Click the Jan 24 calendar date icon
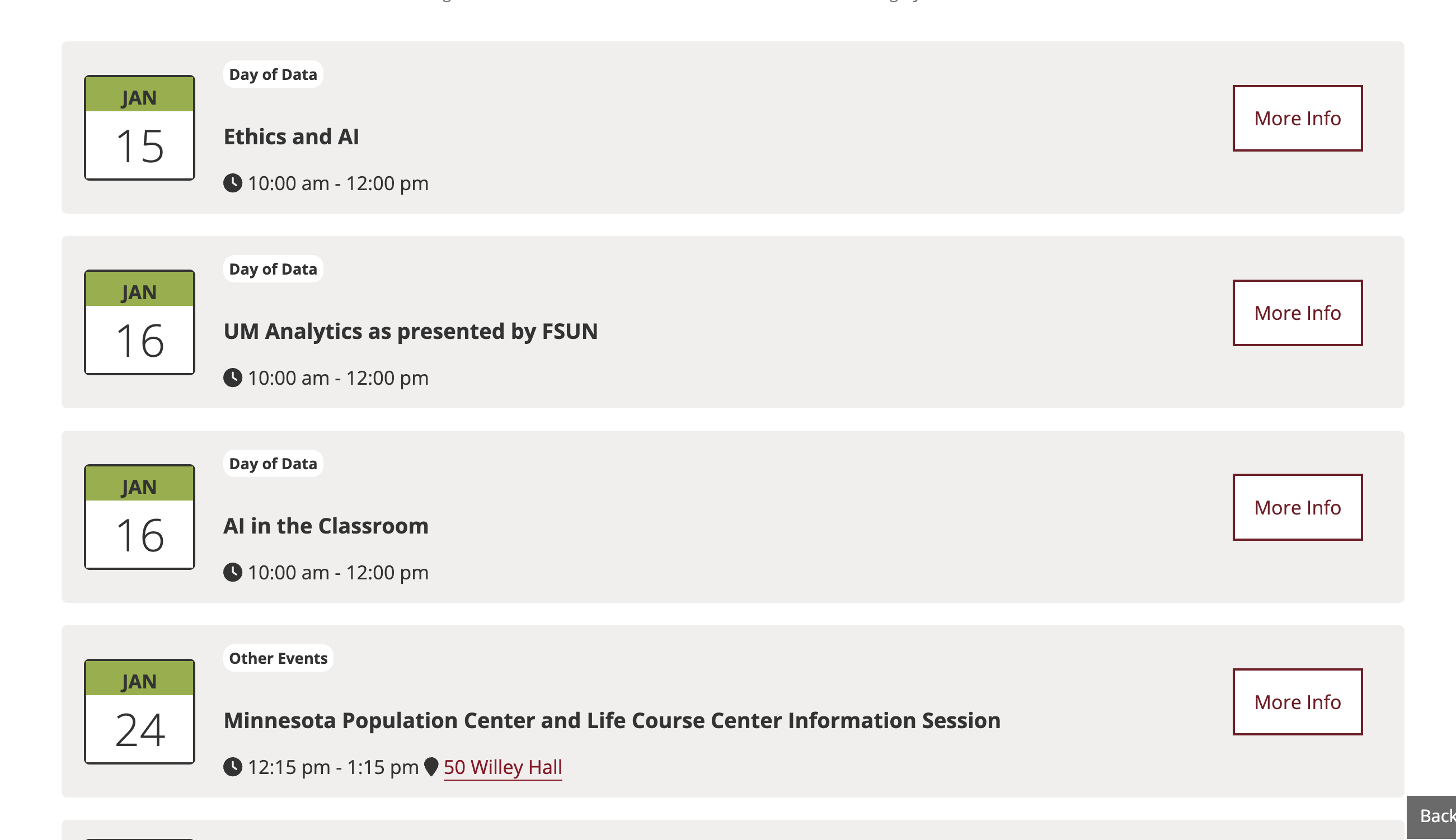1456x840 pixels. coord(140,711)
